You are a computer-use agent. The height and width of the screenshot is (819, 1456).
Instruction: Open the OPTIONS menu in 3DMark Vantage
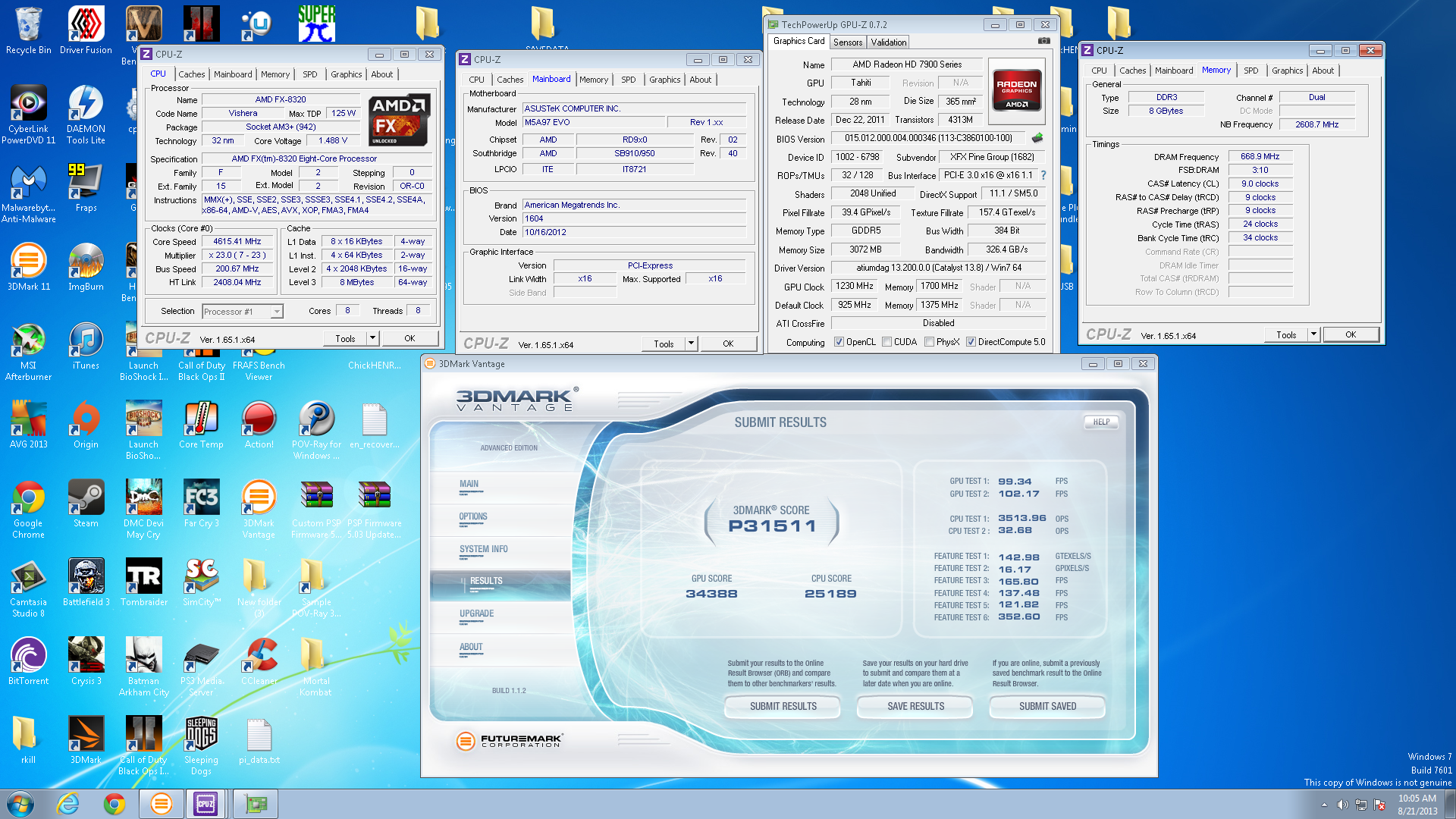473,517
